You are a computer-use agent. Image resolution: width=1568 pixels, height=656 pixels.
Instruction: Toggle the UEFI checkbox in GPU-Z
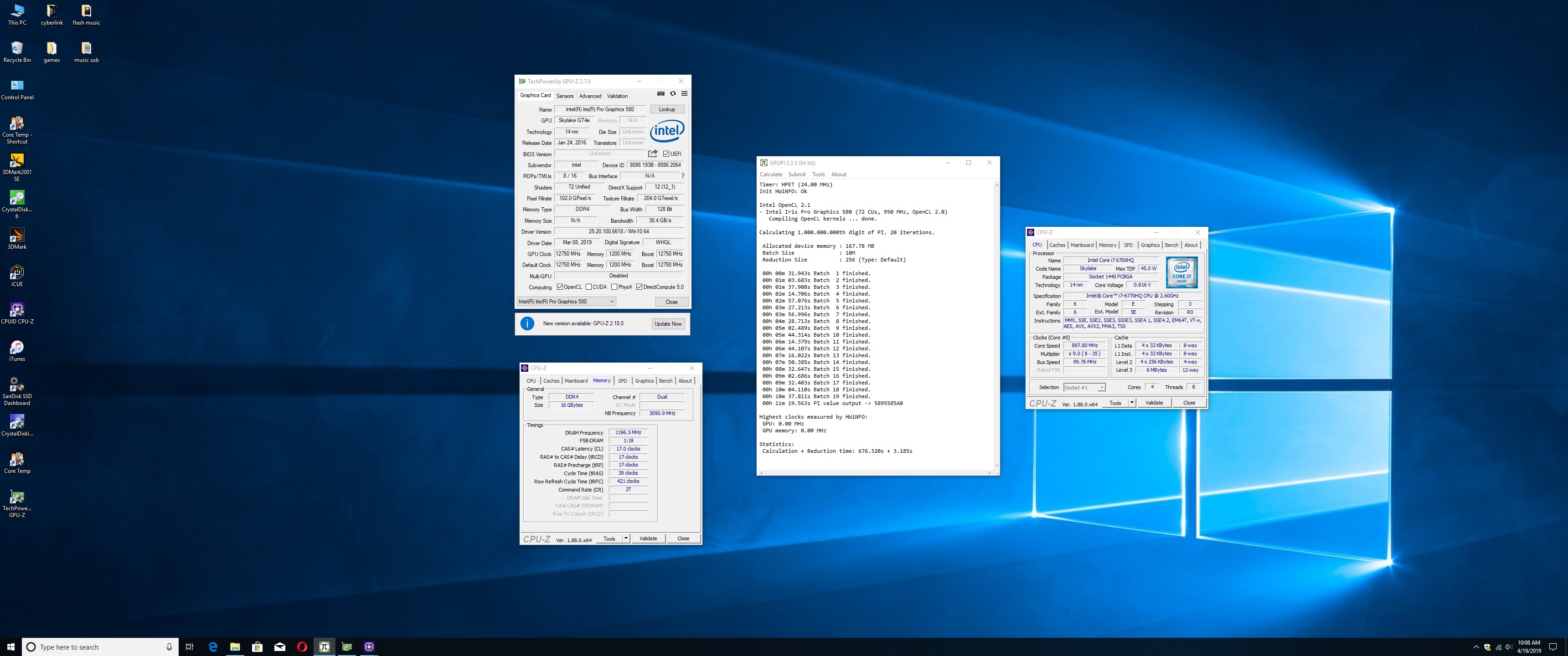[x=666, y=154]
